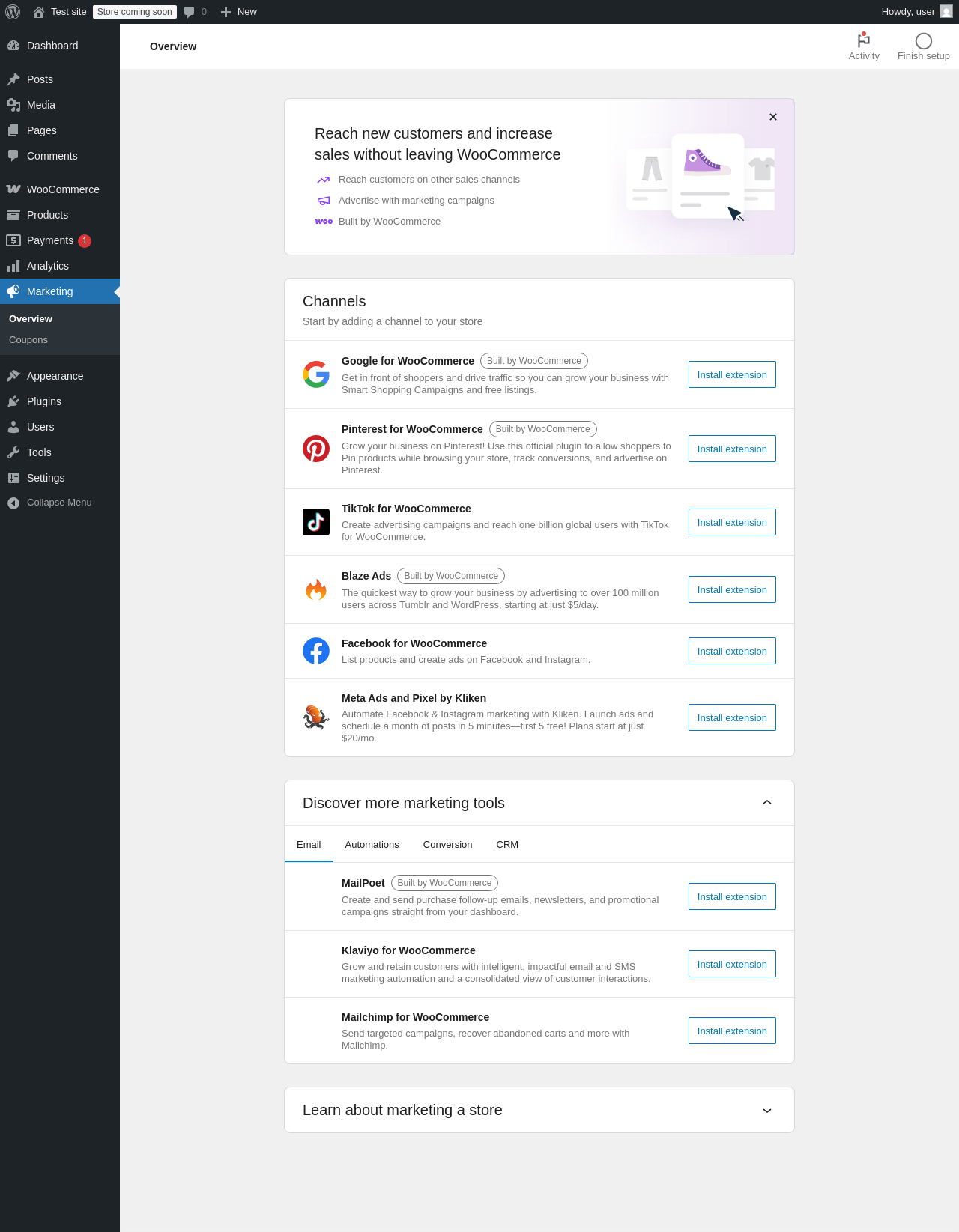Image resolution: width=959 pixels, height=1232 pixels.
Task: Open Coupons submenu item
Action: (28, 340)
